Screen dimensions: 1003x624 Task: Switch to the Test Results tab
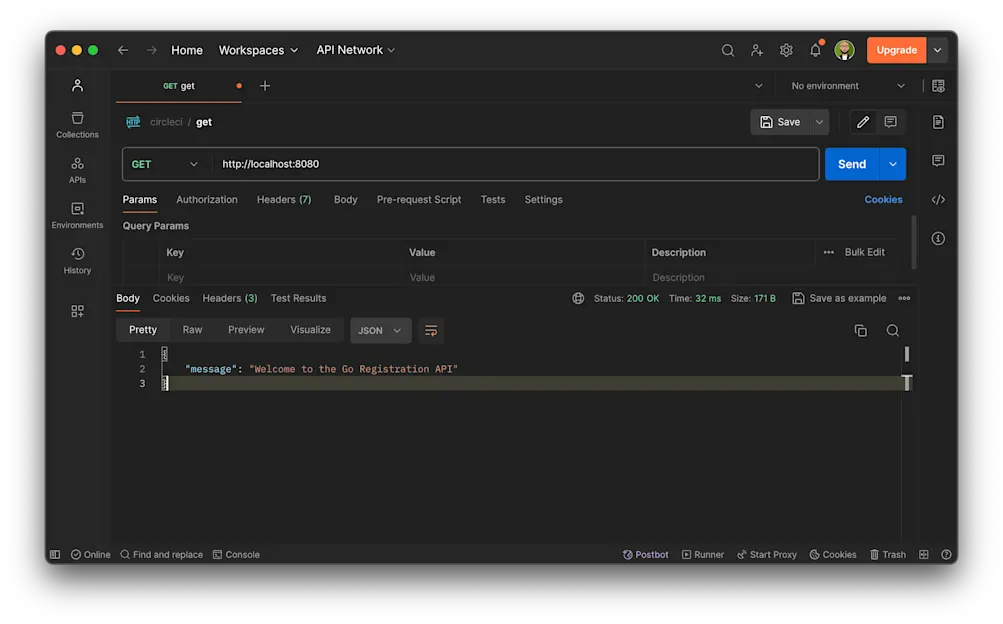pyautogui.click(x=298, y=297)
